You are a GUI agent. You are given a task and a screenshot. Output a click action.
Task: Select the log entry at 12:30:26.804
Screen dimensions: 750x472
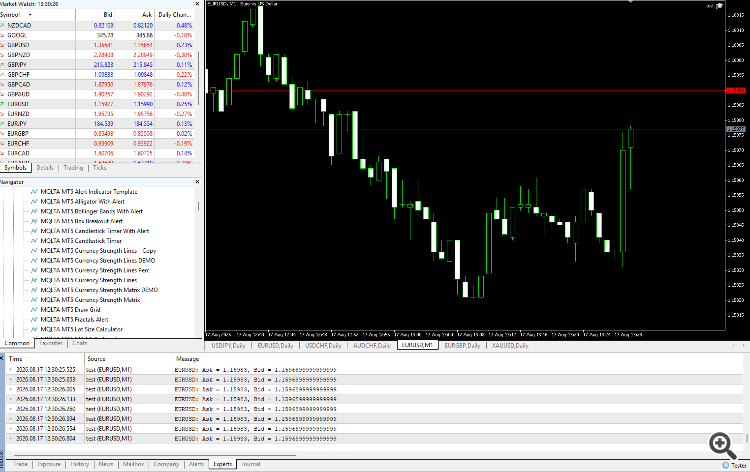click(375, 439)
